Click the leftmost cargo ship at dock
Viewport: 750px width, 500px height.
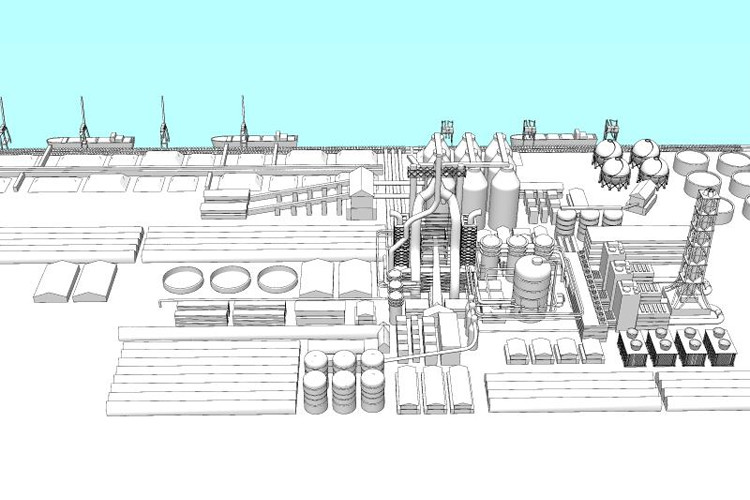pos(92,142)
